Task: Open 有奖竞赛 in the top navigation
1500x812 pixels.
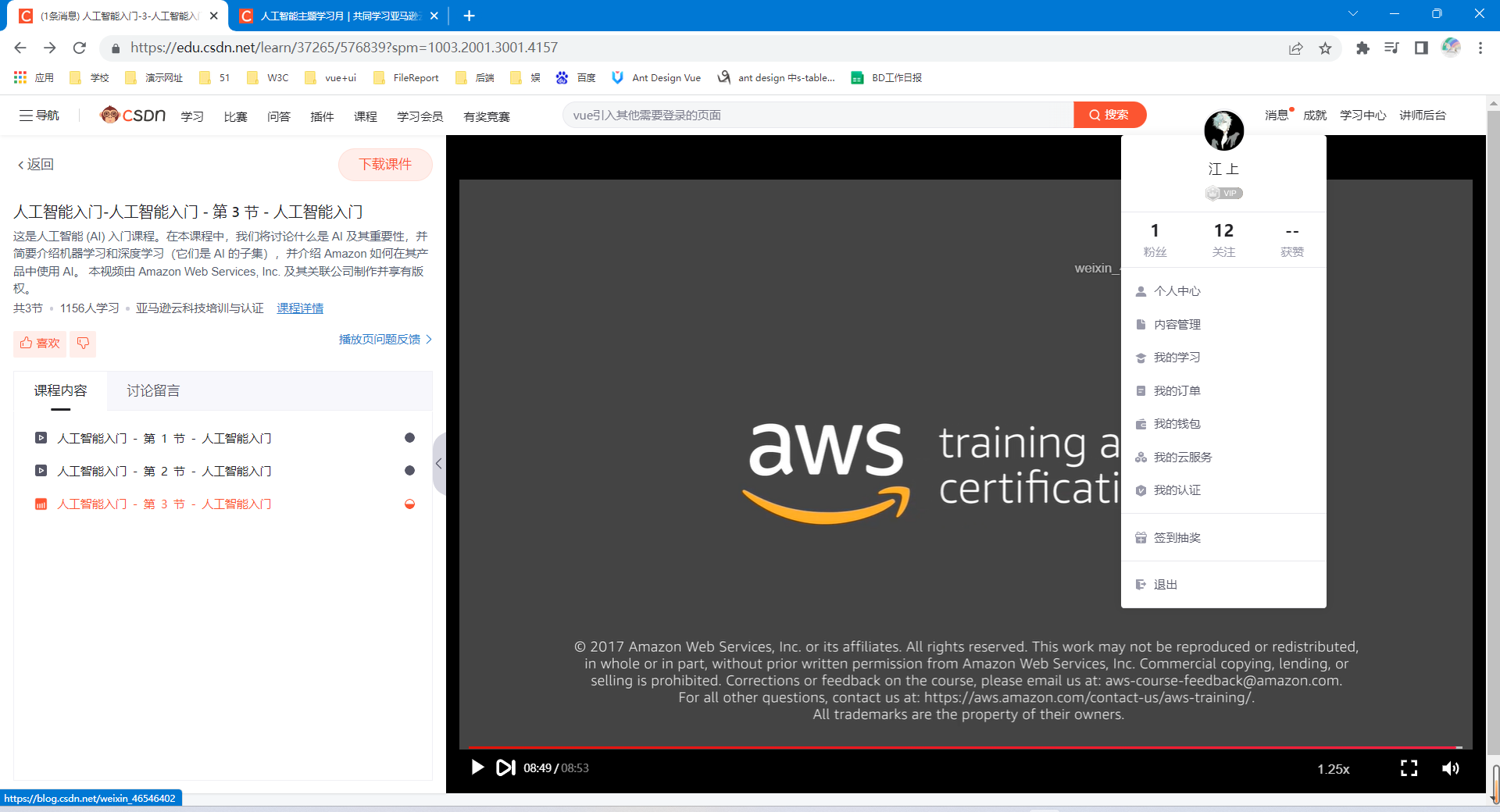Action: [x=487, y=116]
